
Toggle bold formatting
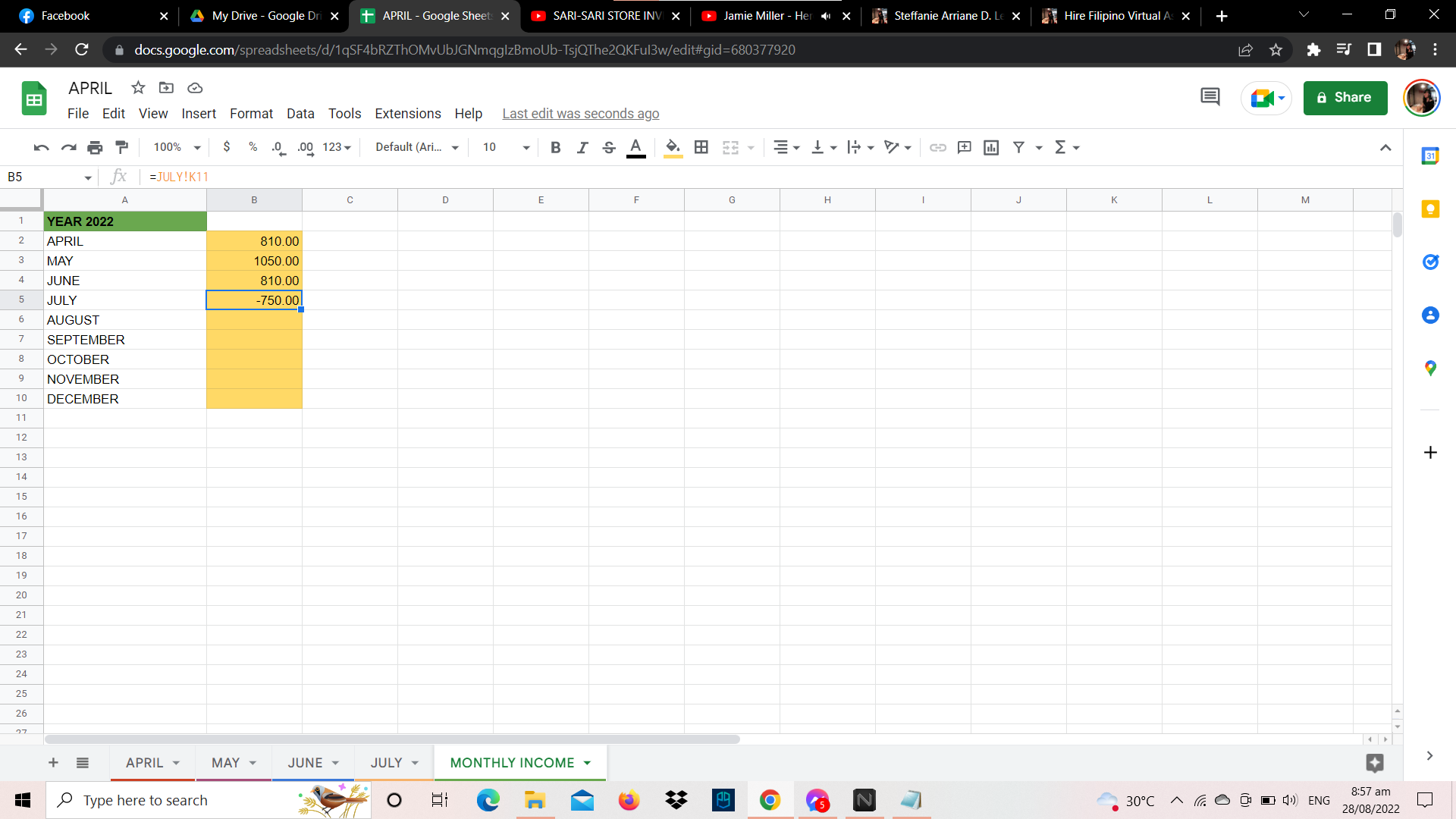555,147
